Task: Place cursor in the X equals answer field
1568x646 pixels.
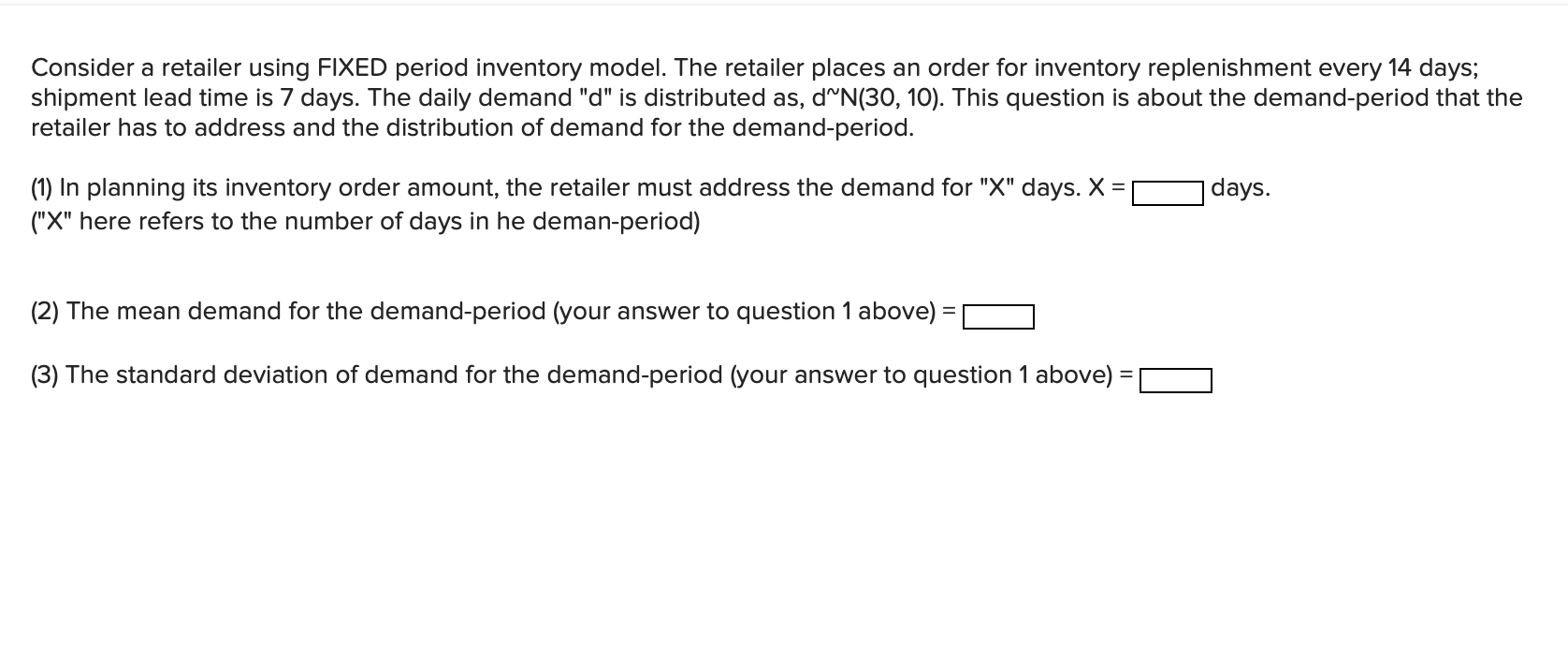Action: [1167, 191]
